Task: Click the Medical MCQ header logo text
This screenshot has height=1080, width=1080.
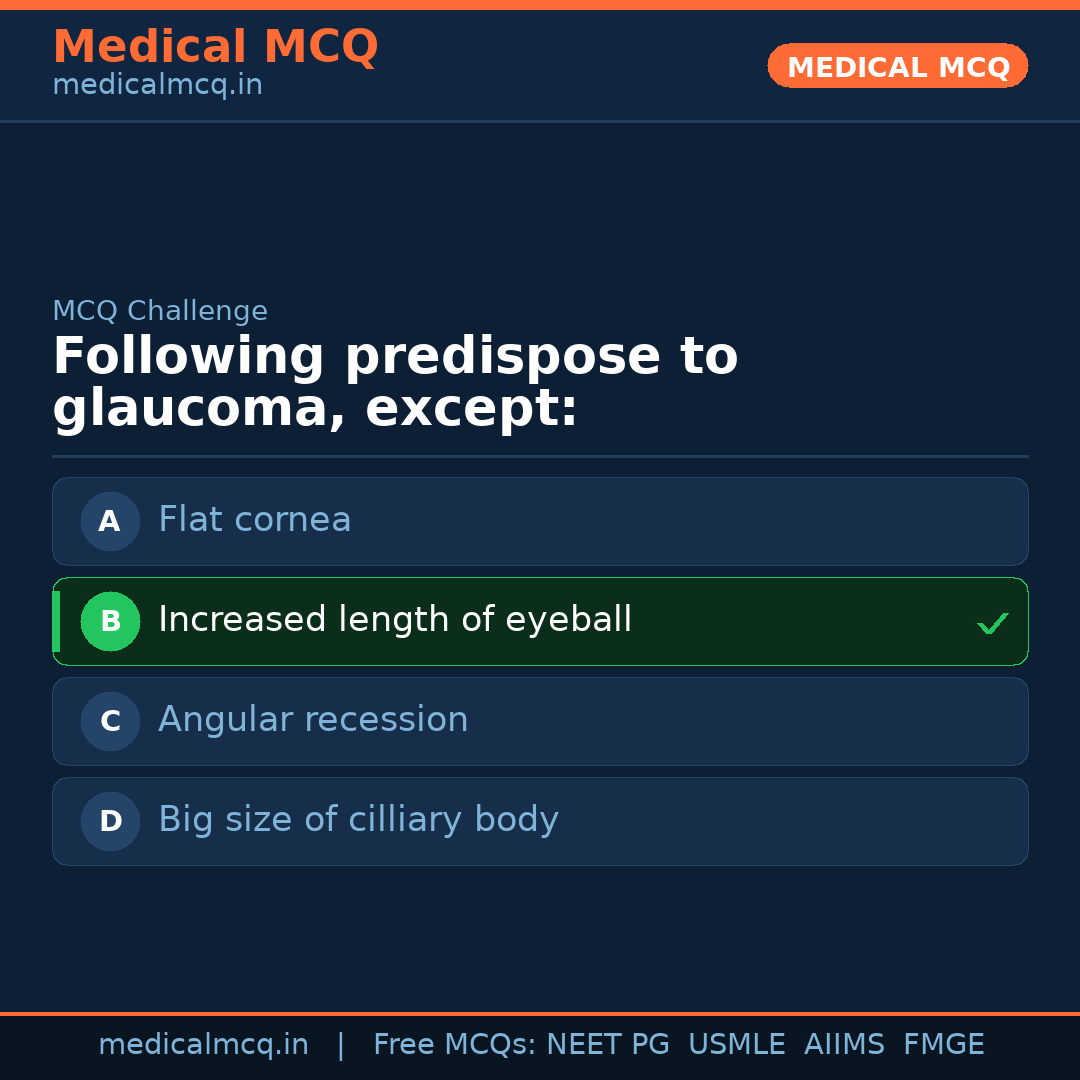Action: pyautogui.click(x=215, y=46)
